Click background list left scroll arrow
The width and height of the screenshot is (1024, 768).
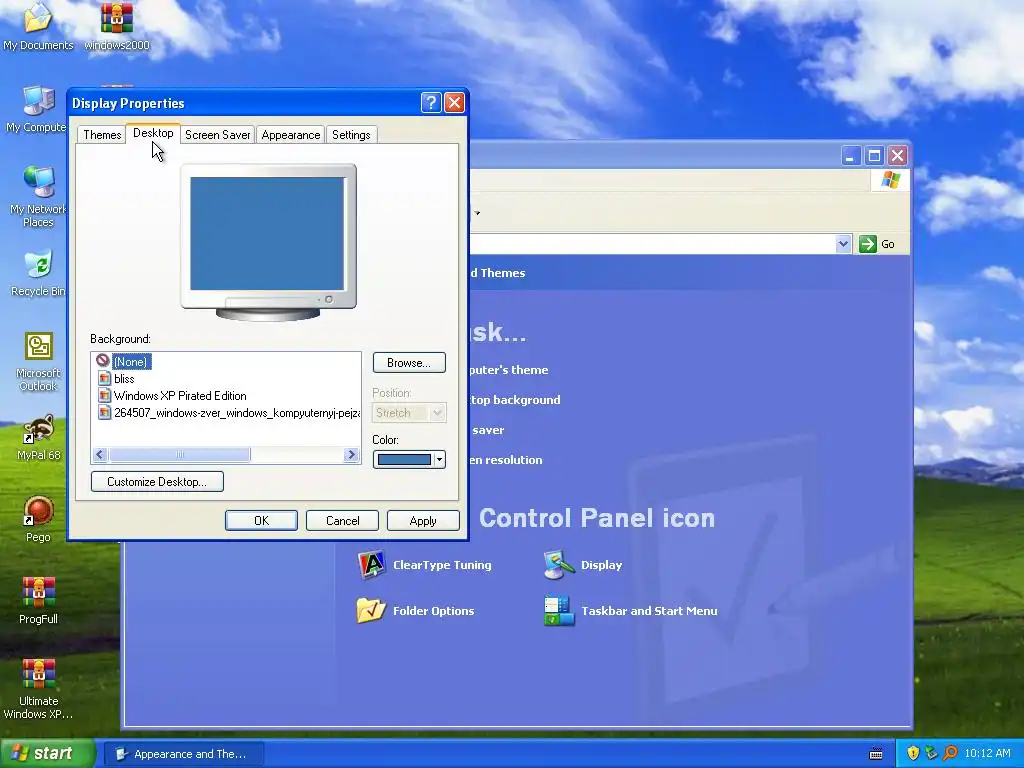(100, 455)
